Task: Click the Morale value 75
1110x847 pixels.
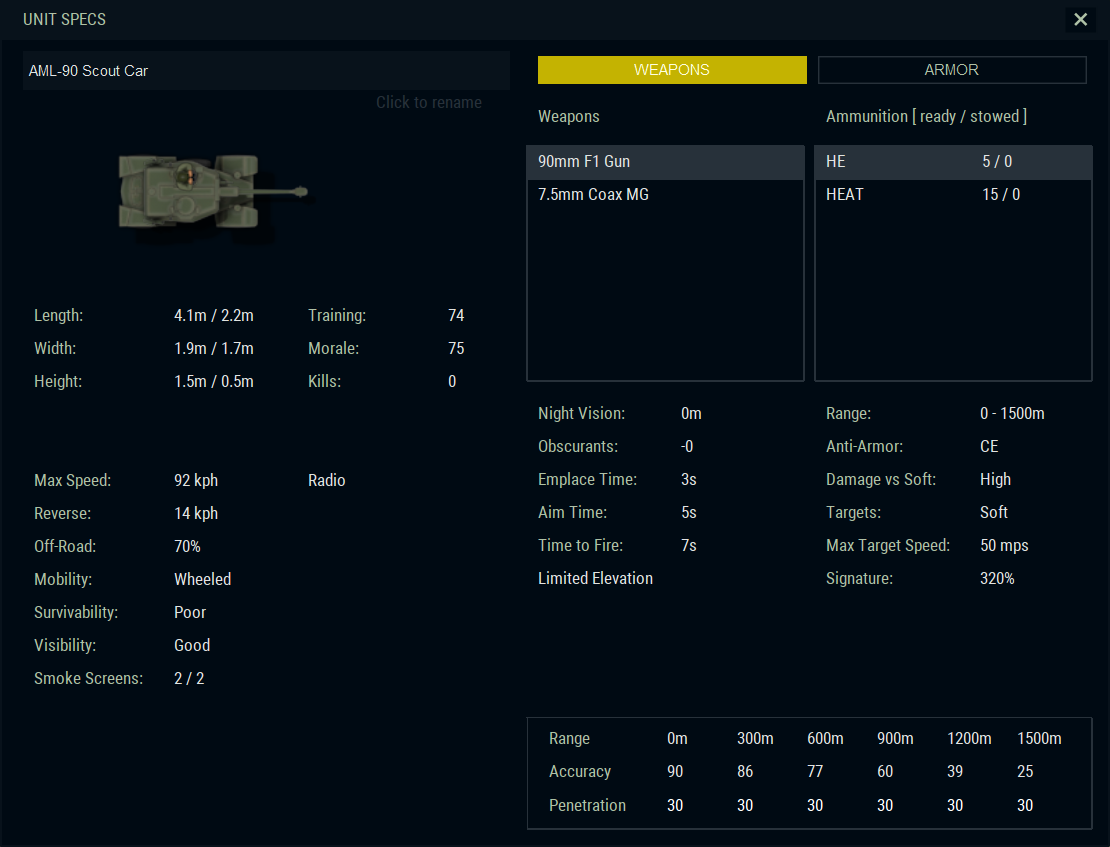Action: [456, 348]
